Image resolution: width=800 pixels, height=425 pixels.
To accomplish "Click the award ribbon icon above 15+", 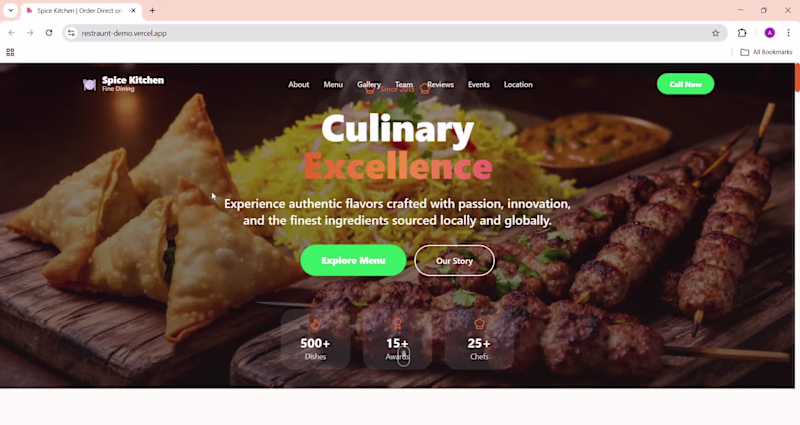I will pyautogui.click(x=397, y=324).
